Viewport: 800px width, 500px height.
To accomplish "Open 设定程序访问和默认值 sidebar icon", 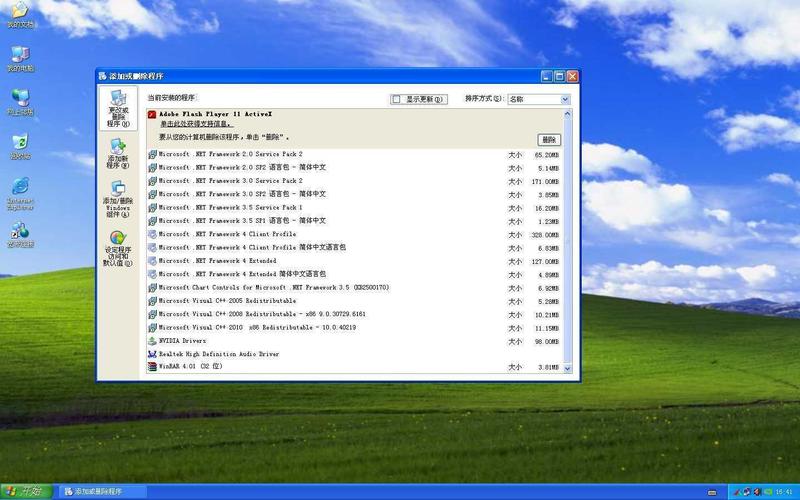I will click(x=118, y=248).
